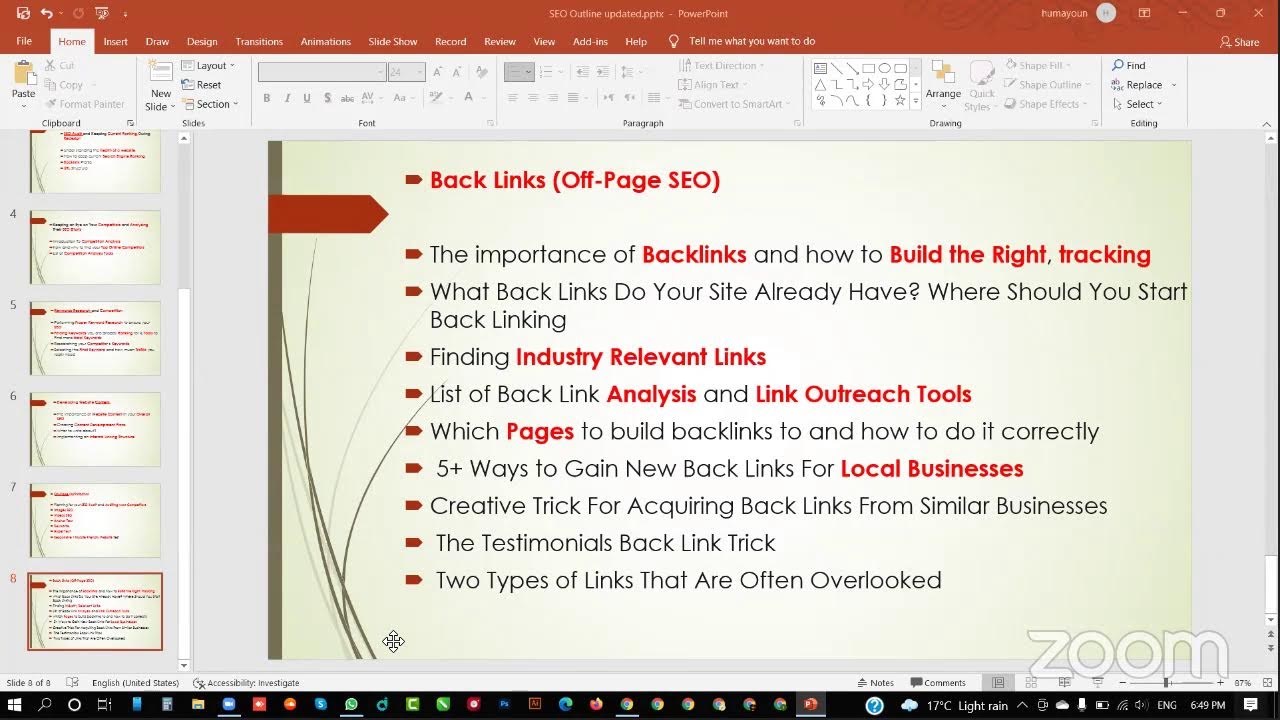Toggle the Comments pane in status bar

point(937,683)
